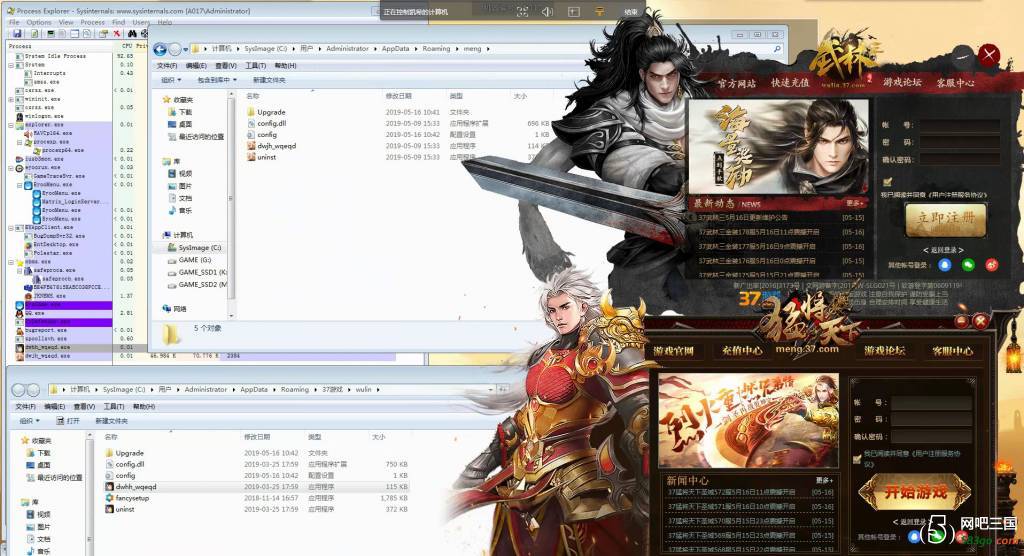Select dwhh_wqeqd file in the wulin folder
The height and width of the screenshot is (556, 1024).
[x=131, y=487]
